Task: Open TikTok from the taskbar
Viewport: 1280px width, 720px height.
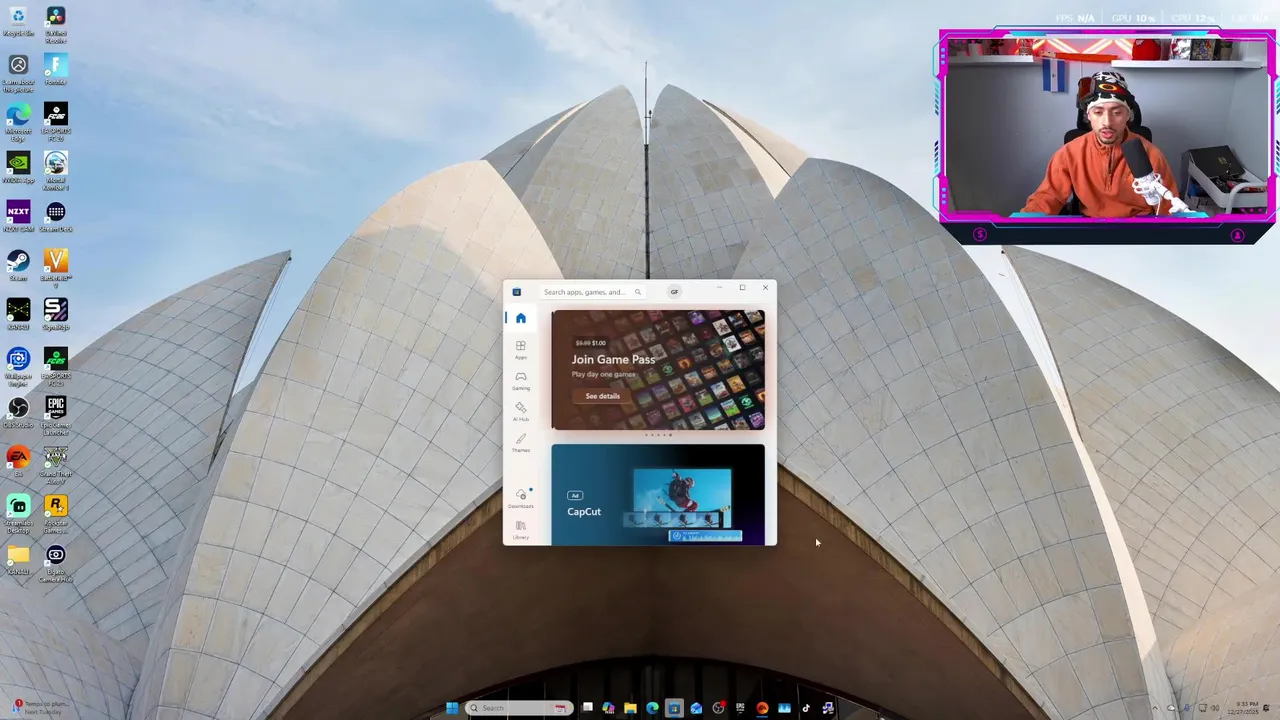Action: click(x=806, y=708)
